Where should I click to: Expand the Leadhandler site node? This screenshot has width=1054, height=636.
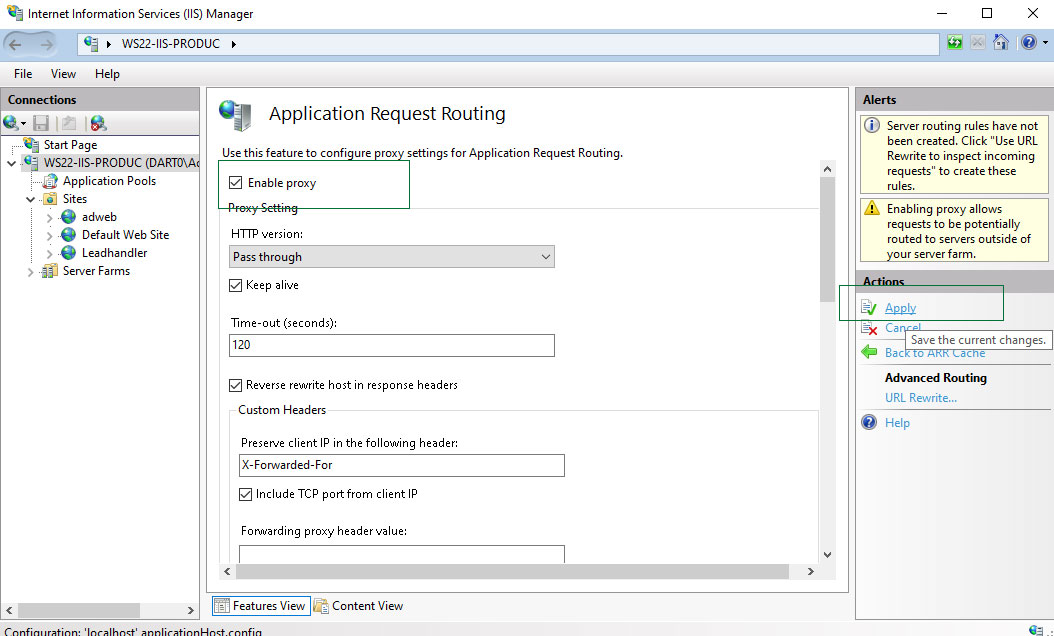pyautogui.click(x=50, y=254)
